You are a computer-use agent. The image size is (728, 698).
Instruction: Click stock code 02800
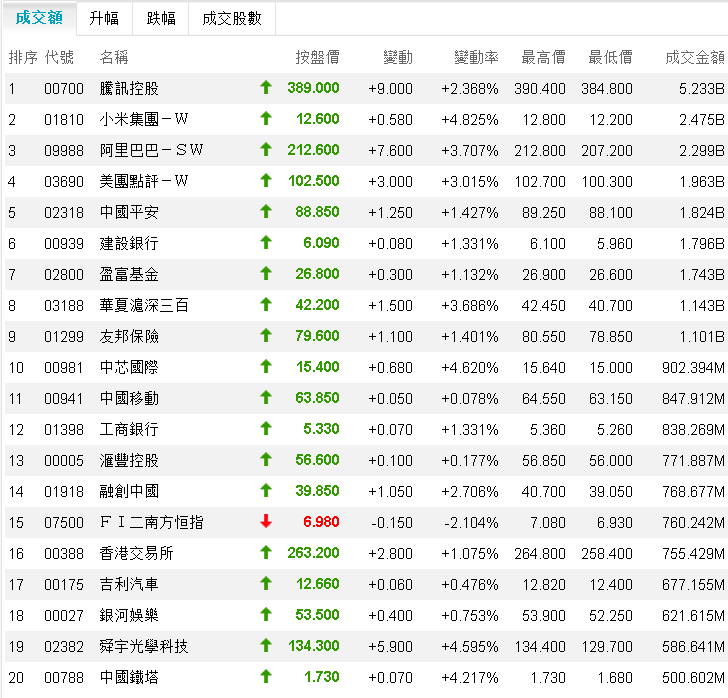tap(64, 274)
